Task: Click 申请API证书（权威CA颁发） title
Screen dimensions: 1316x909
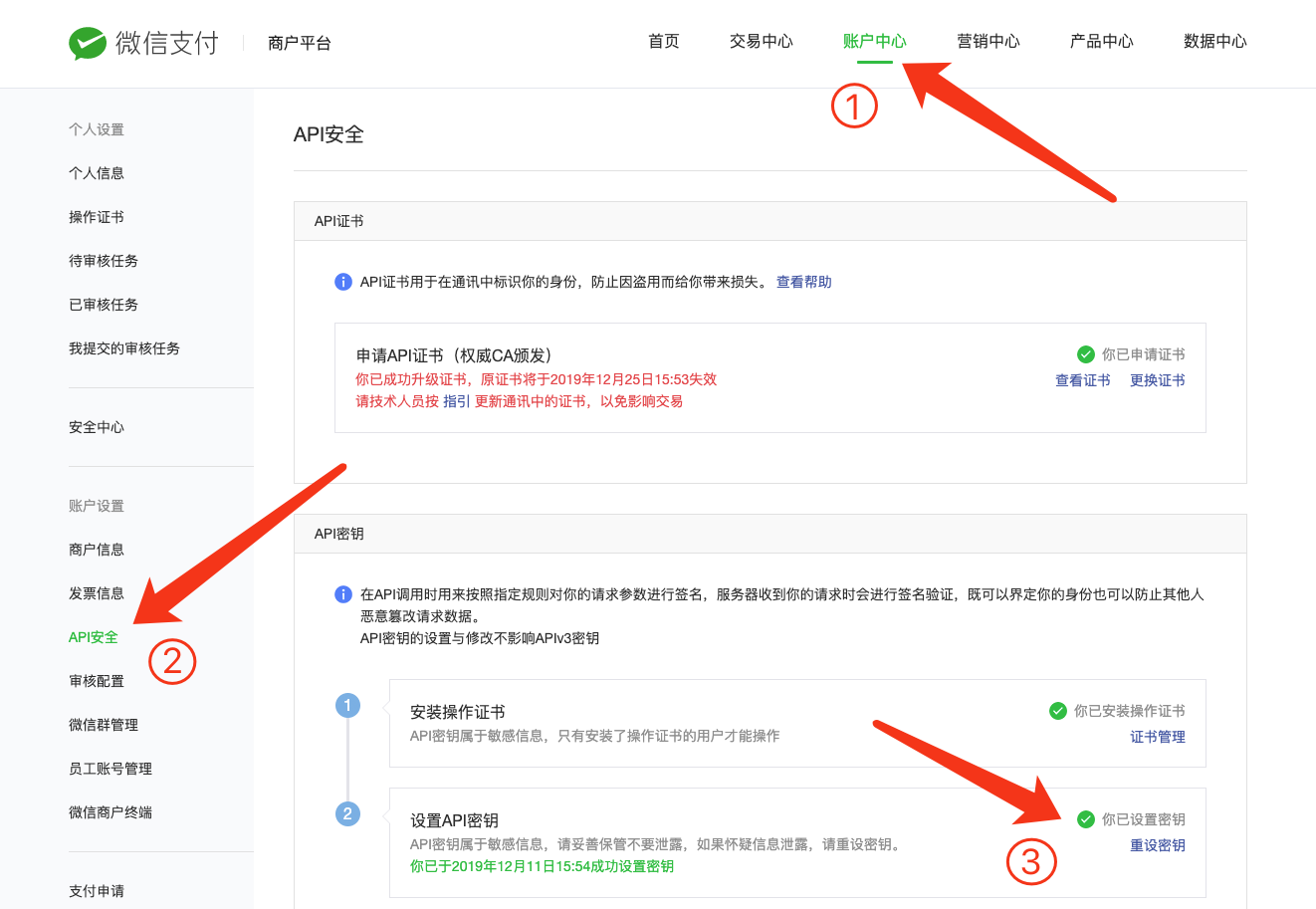Action: point(454,355)
